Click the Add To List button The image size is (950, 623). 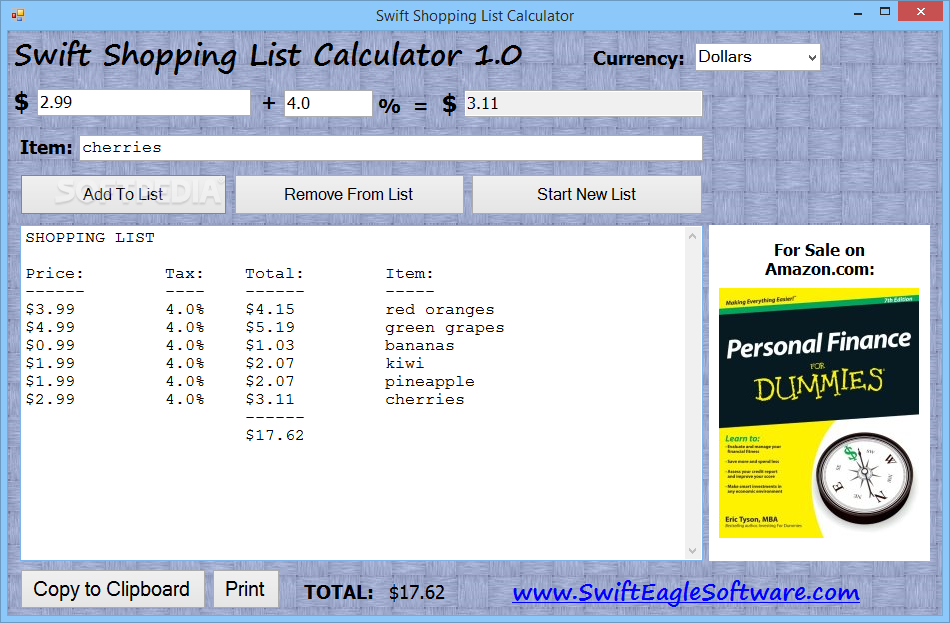pyautogui.click(x=124, y=195)
